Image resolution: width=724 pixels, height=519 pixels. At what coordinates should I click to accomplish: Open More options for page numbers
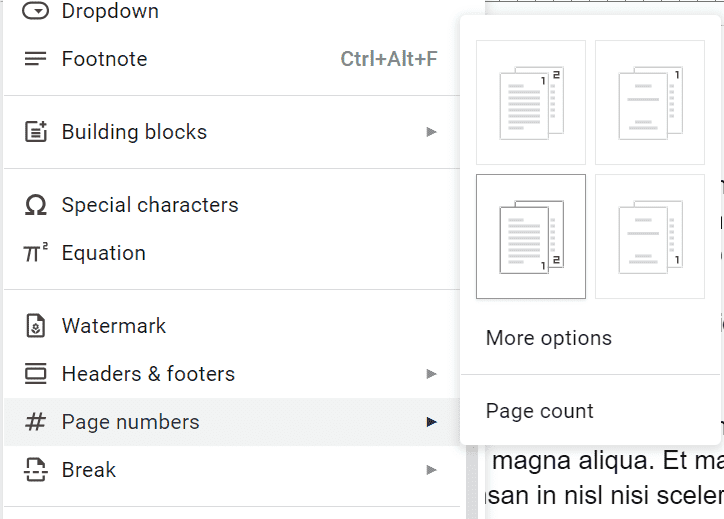[548, 338]
